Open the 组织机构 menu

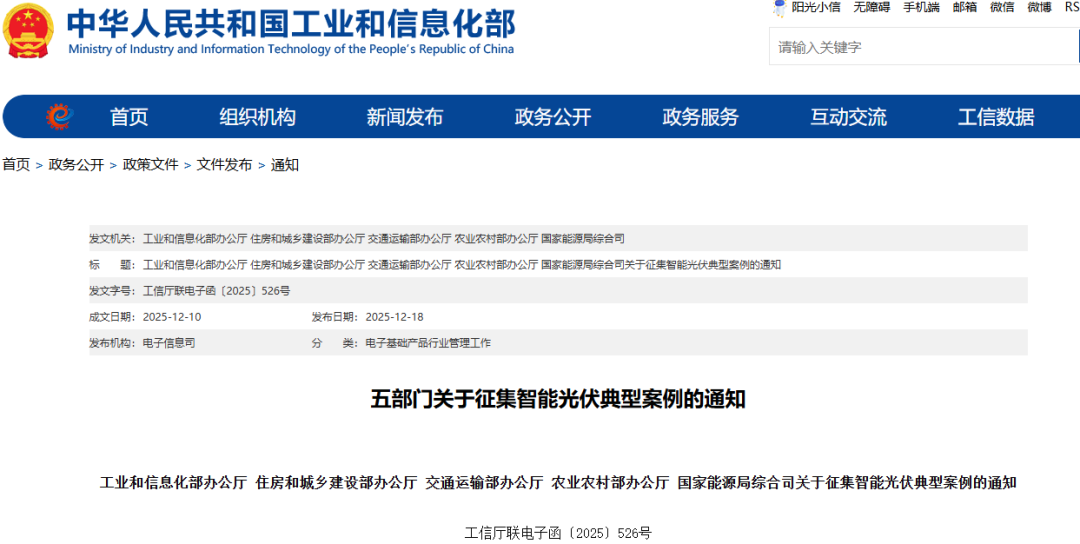coord(257,117)
